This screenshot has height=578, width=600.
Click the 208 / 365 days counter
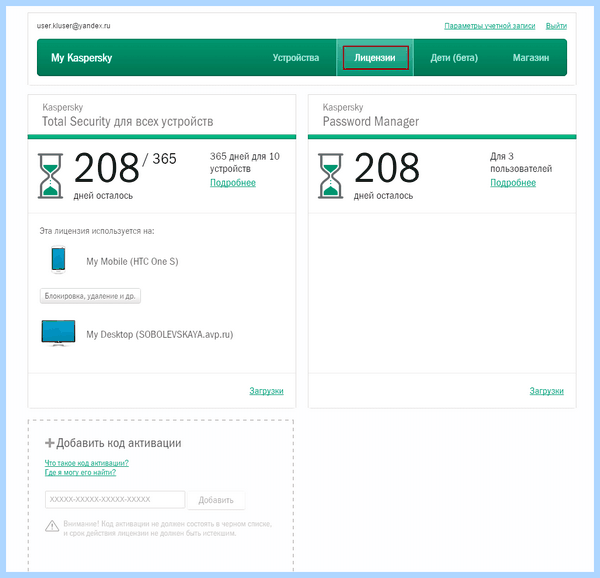pyautogui.click(x=125, y=167)
